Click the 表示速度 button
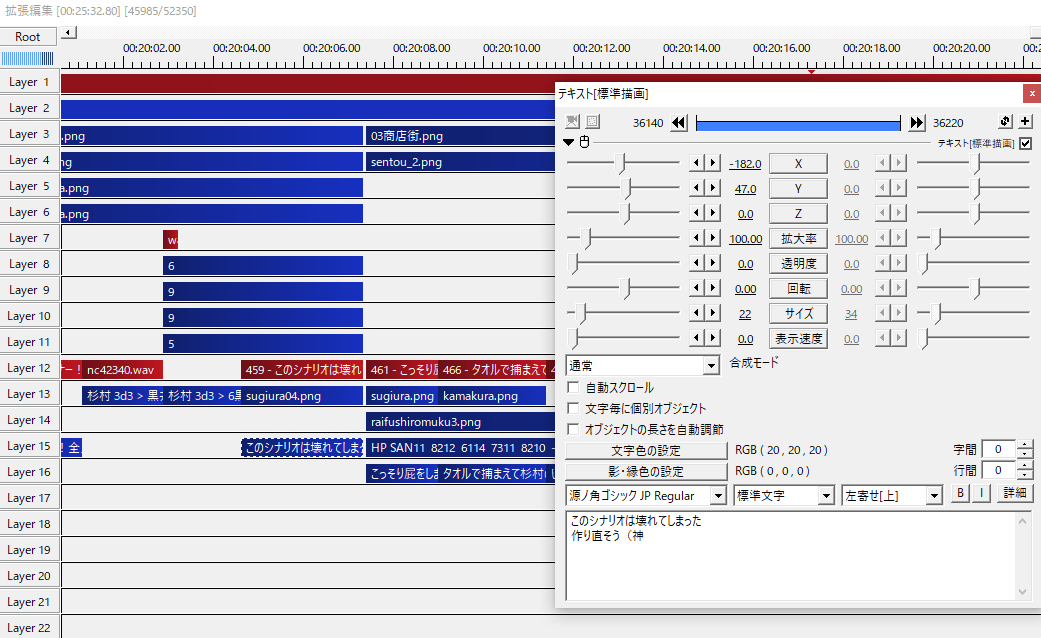 tap(798, 339)
